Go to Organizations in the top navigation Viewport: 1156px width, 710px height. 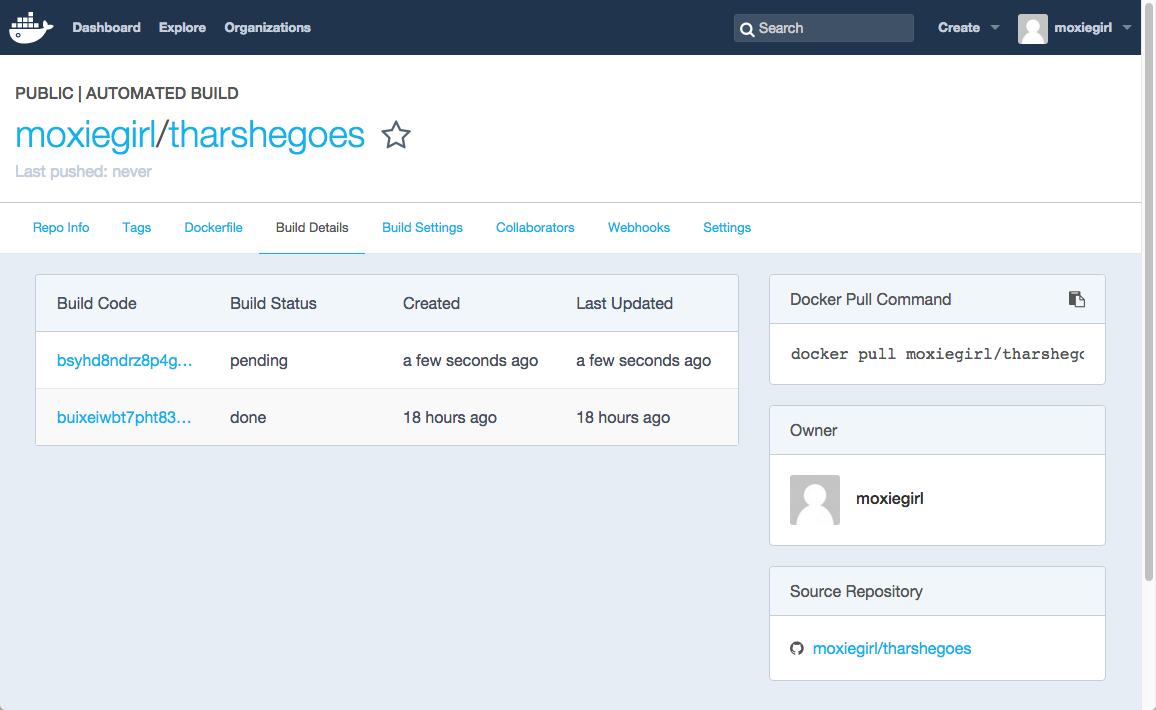[x=267, y=28]
